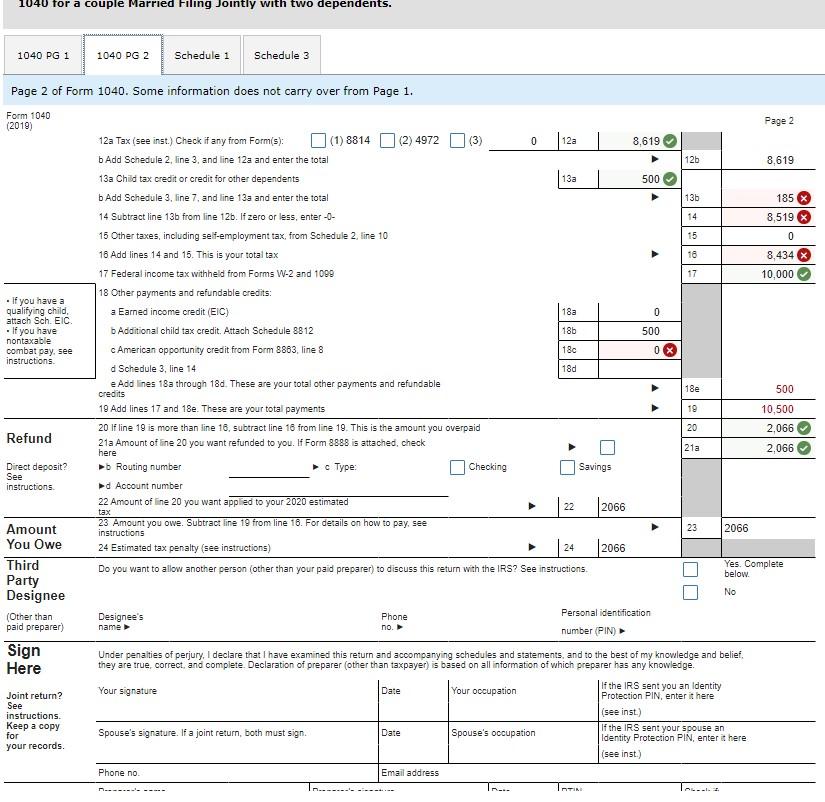The image size is (825, 802).
Task: Edit the line 20 overpaid amount field
Action: (768, 428)
